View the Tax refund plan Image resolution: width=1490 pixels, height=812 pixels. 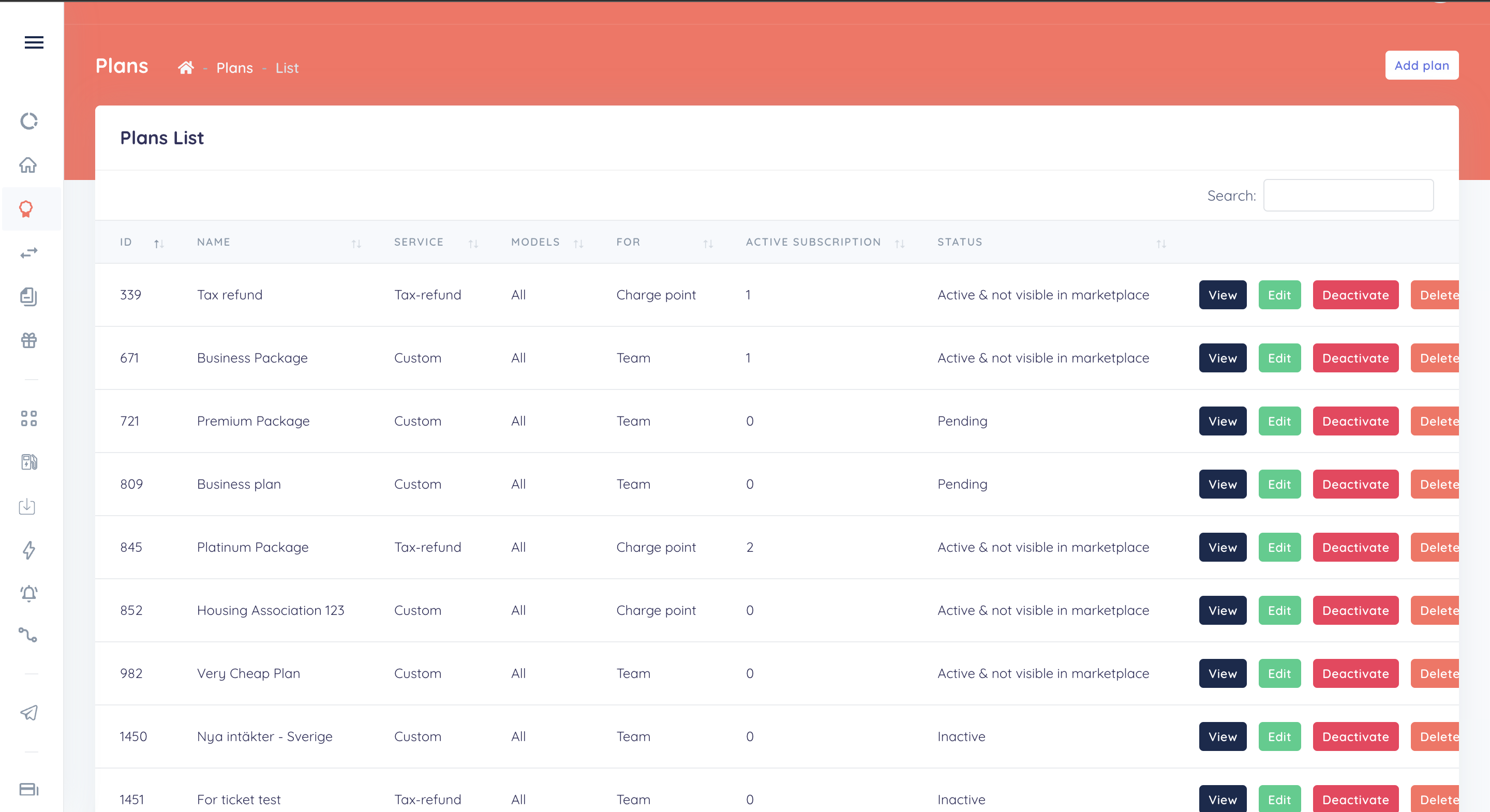tap(1222, 295)
